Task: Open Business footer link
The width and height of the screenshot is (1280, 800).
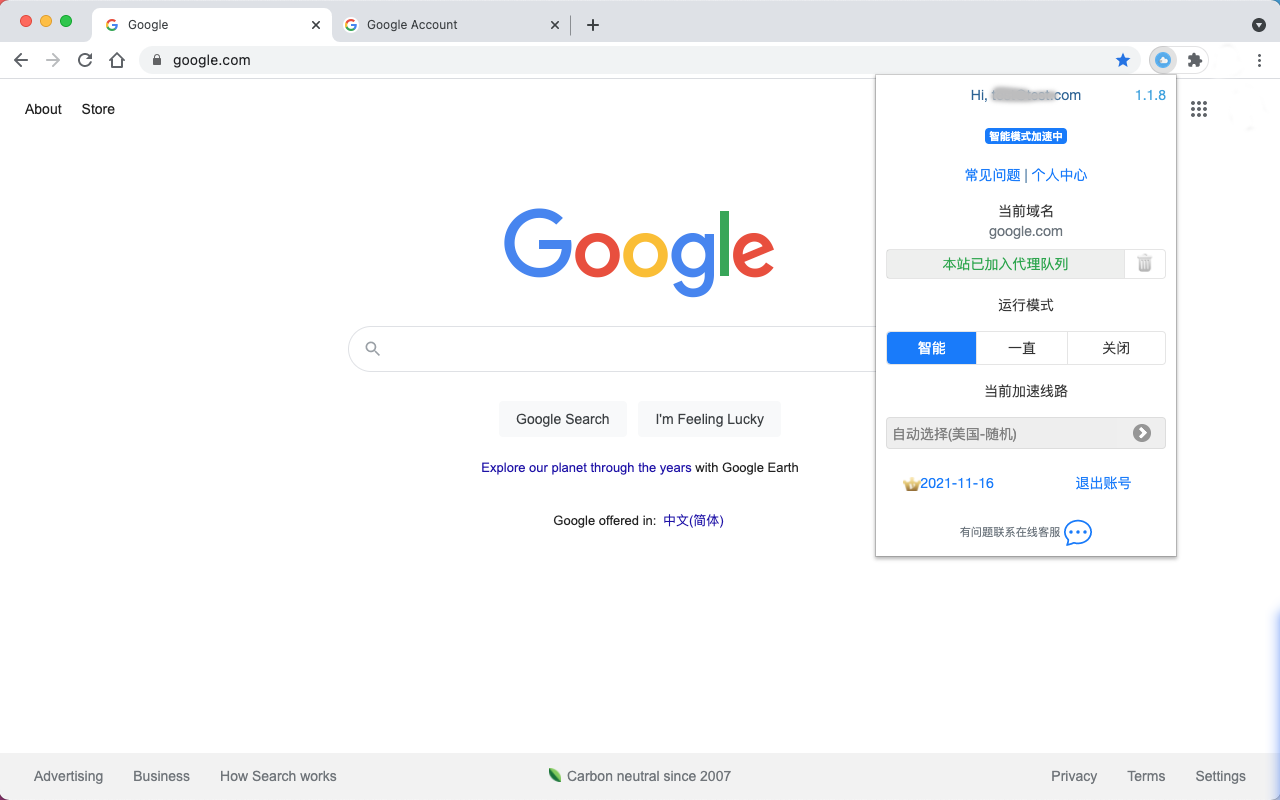Action: [161, 776]
